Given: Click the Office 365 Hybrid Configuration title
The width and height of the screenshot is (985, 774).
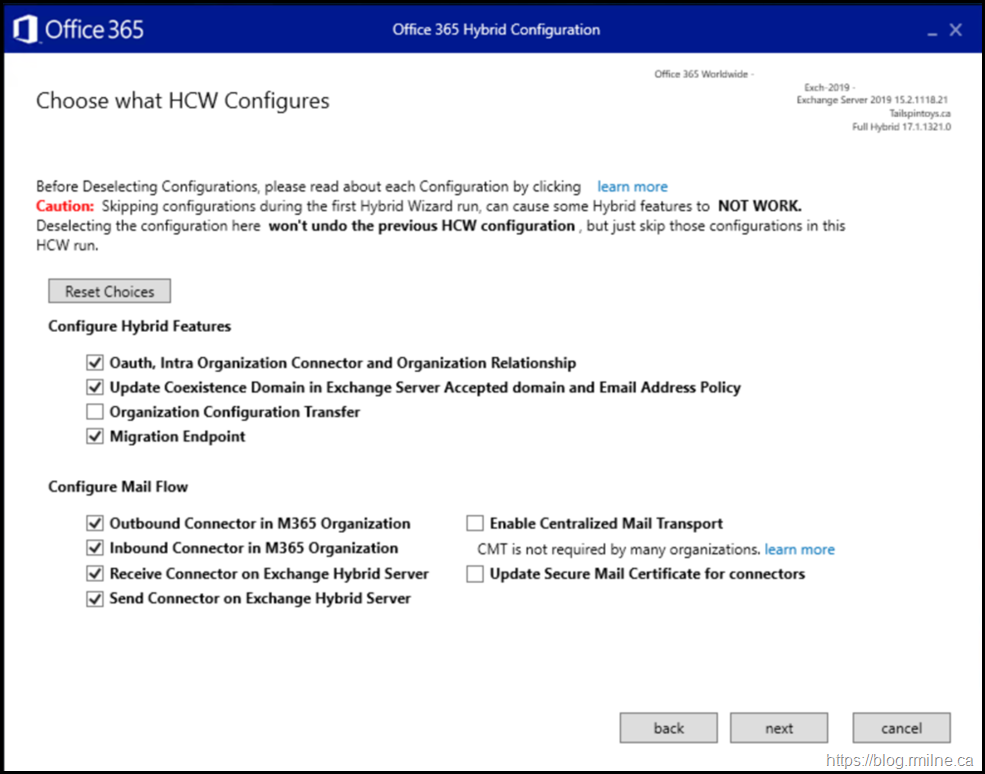Looking at the screenshot, I should (496, 30).
